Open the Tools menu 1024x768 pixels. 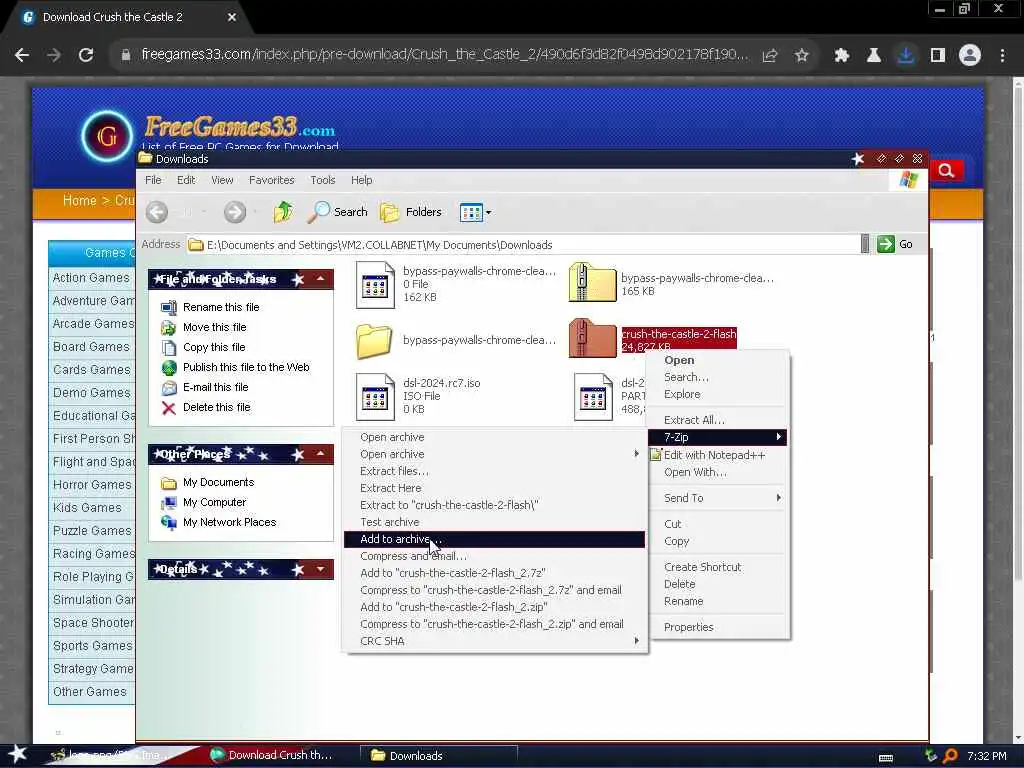click(x=323, y=180)
